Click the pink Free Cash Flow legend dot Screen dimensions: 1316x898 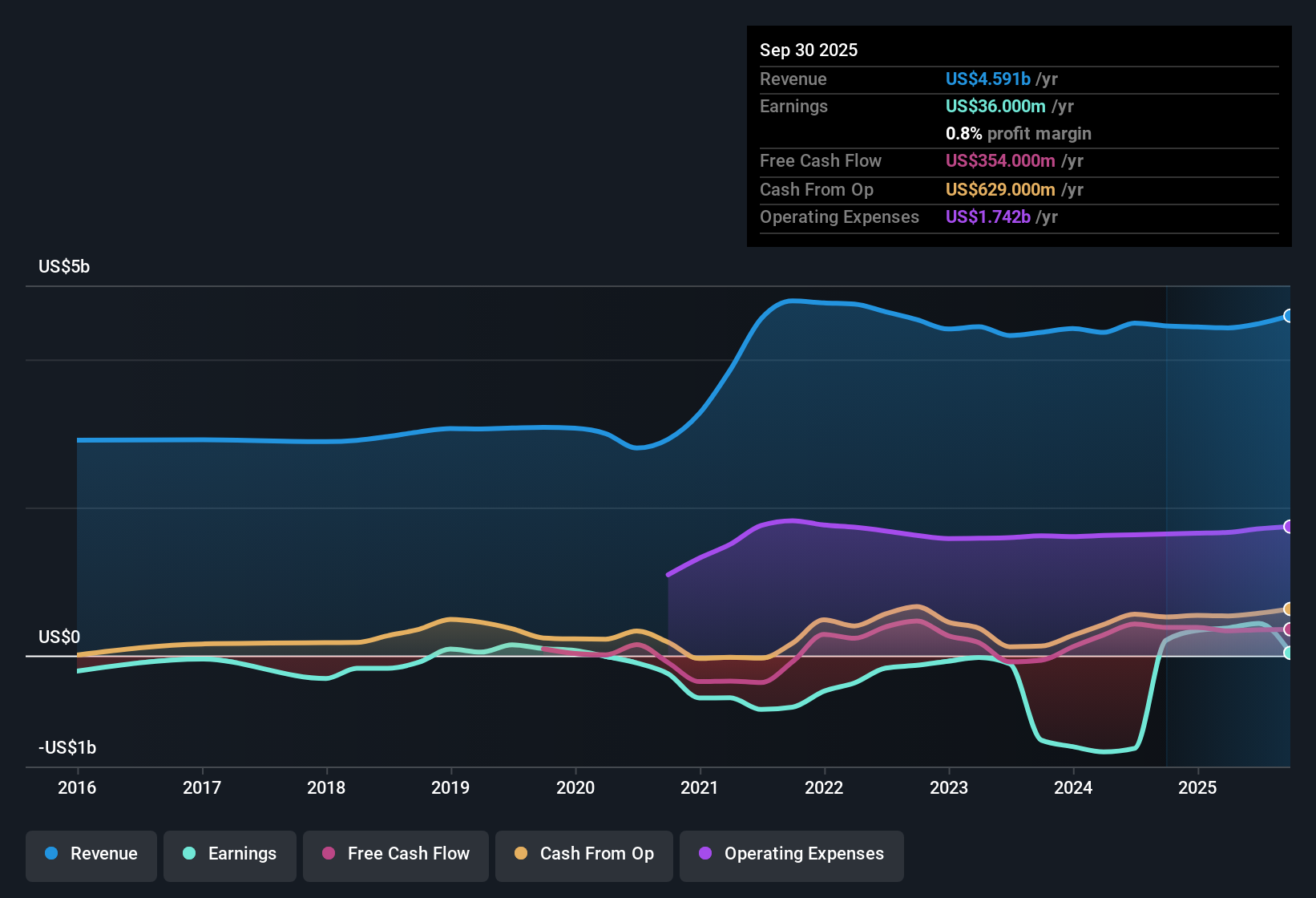click(328, 854)
